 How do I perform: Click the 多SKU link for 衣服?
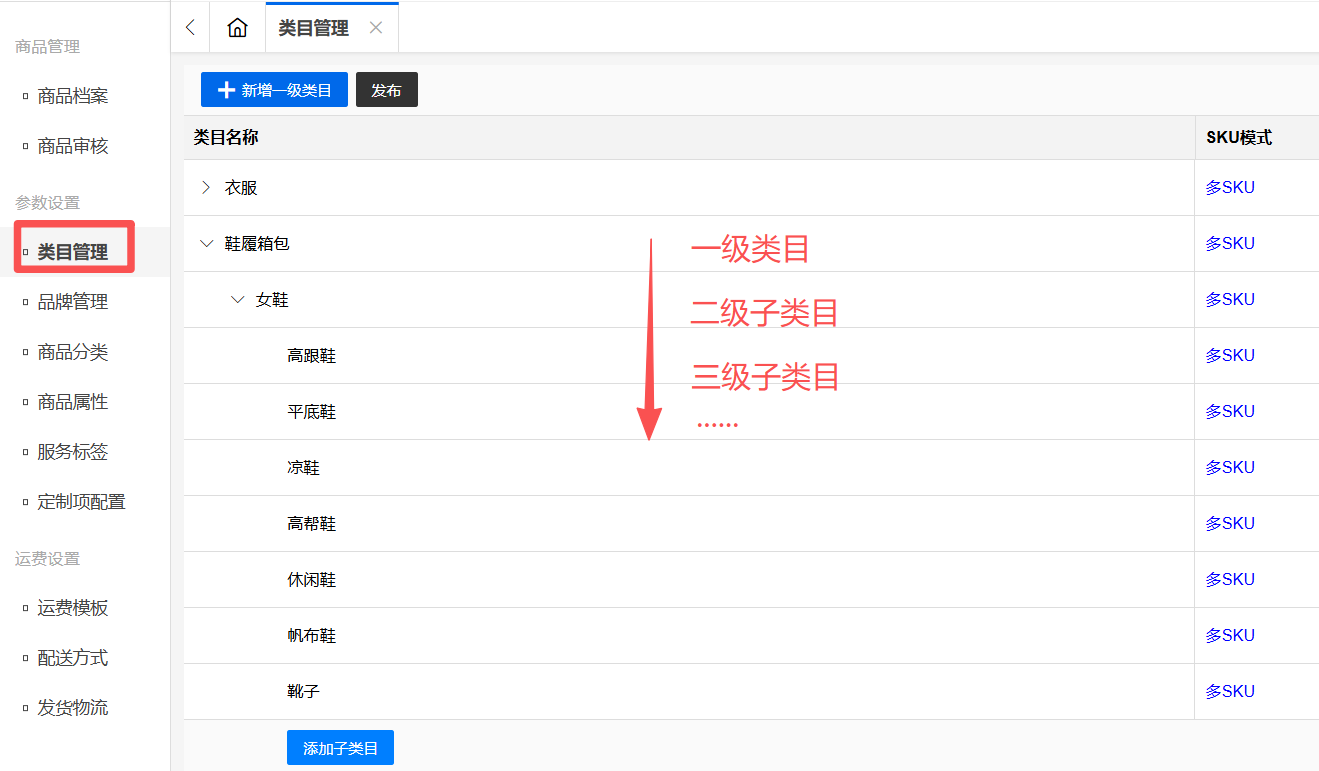(1229, 188)
